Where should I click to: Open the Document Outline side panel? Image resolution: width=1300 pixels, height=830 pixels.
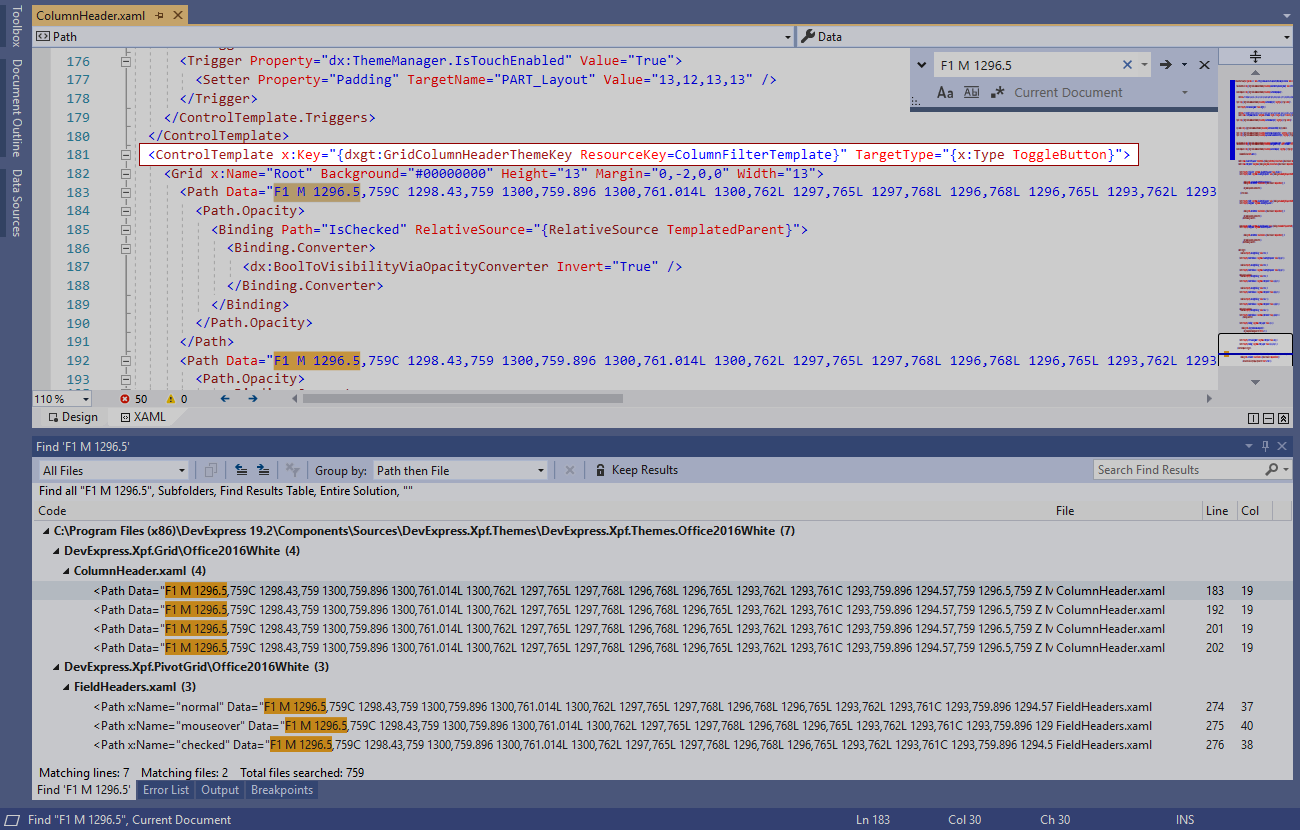pos(15,108)
